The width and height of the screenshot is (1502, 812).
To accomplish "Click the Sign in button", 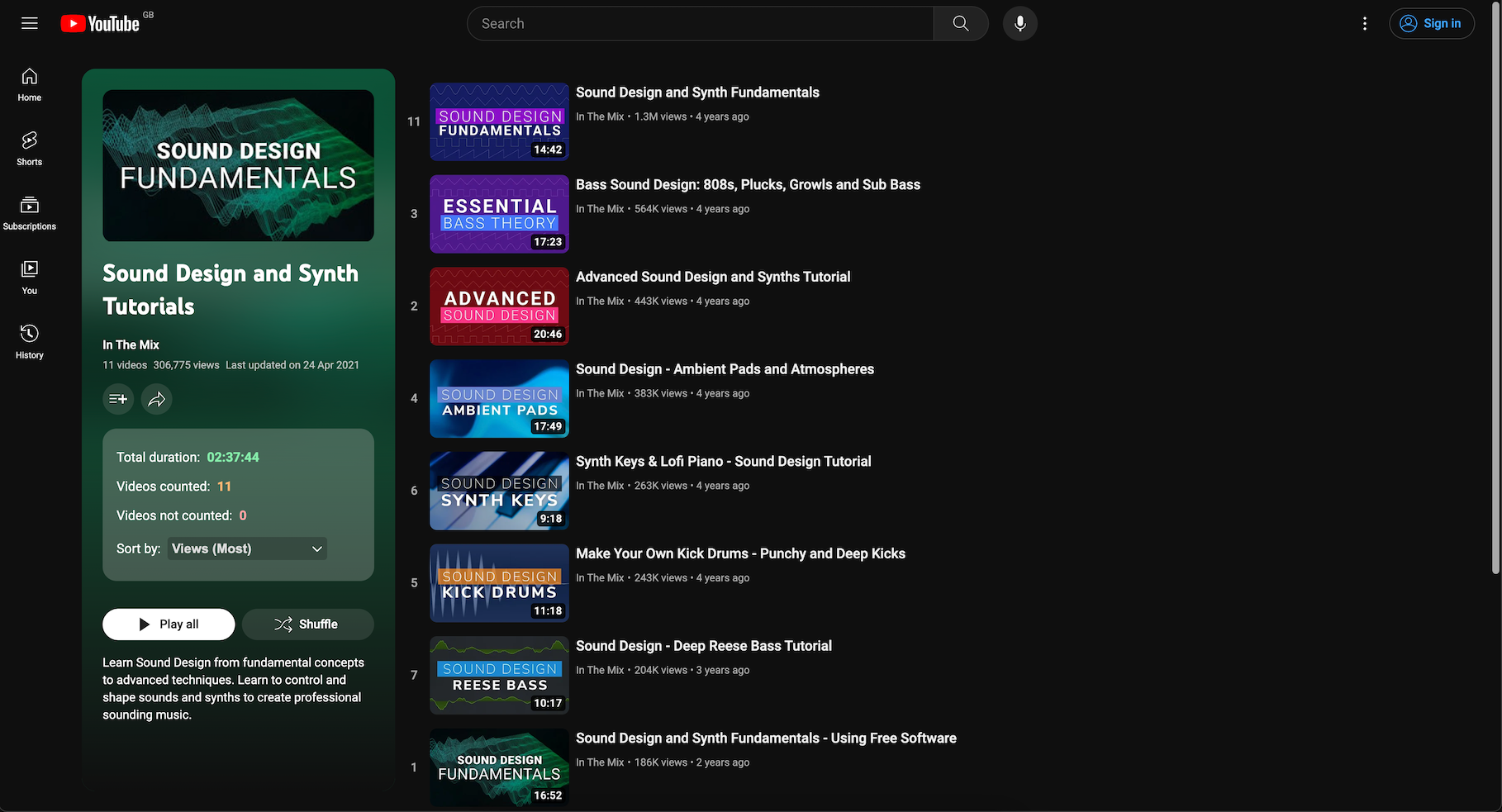I will point(1431,23).
